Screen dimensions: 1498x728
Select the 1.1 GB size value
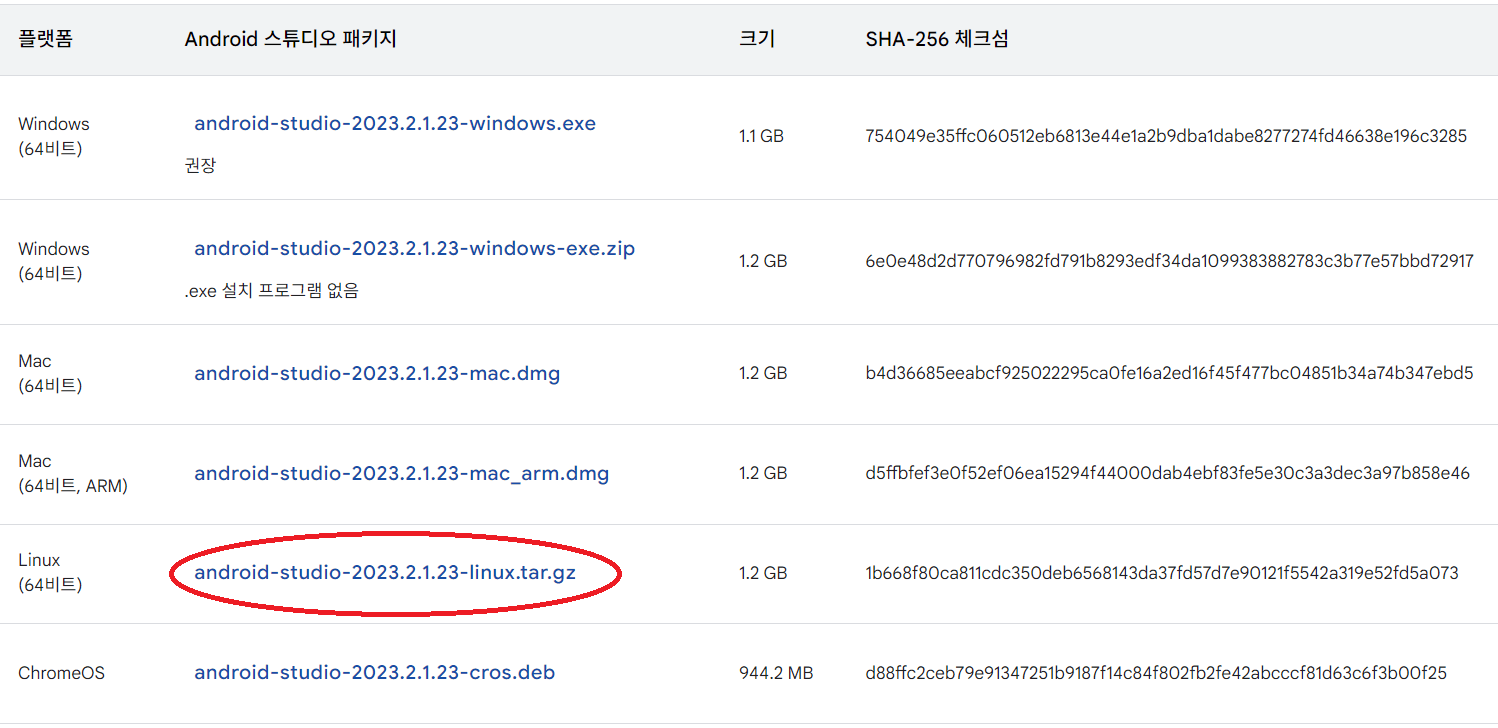(761, 136)
